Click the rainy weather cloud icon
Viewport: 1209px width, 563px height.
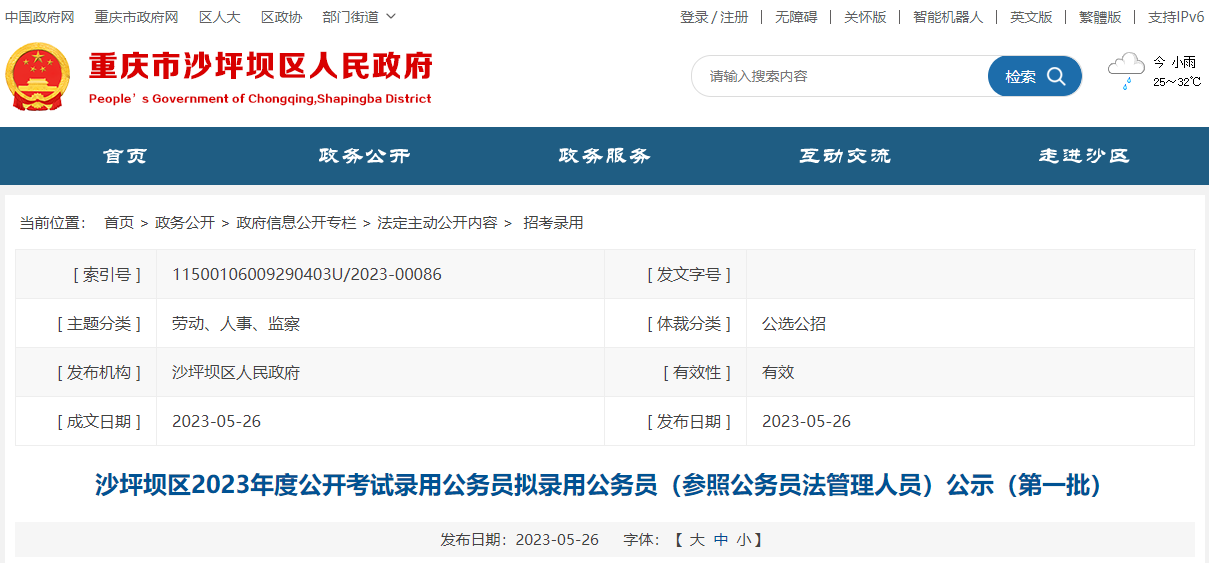click(1126, 71)
